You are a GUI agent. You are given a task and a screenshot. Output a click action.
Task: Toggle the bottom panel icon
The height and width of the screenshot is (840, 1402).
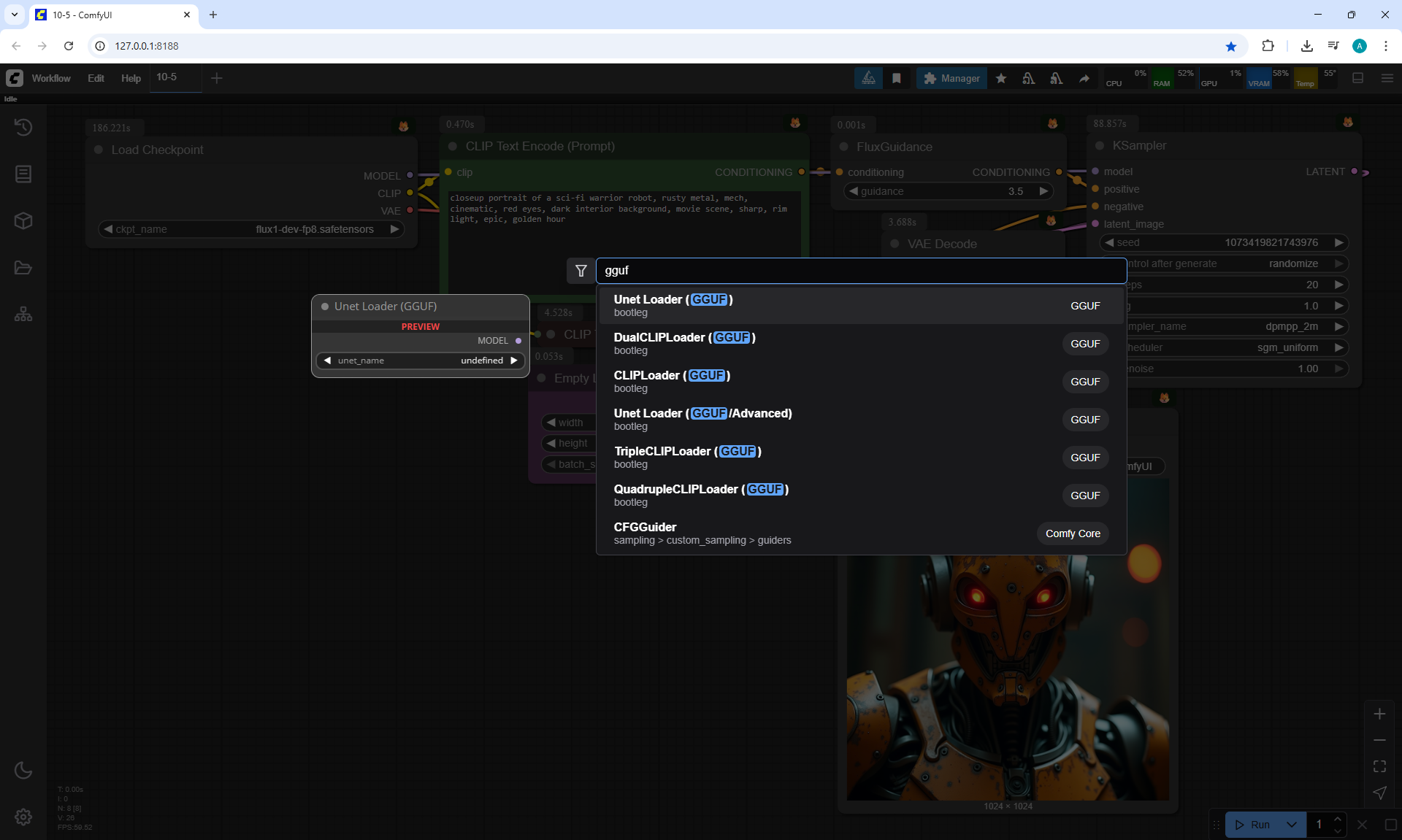tap(1357, 78)
